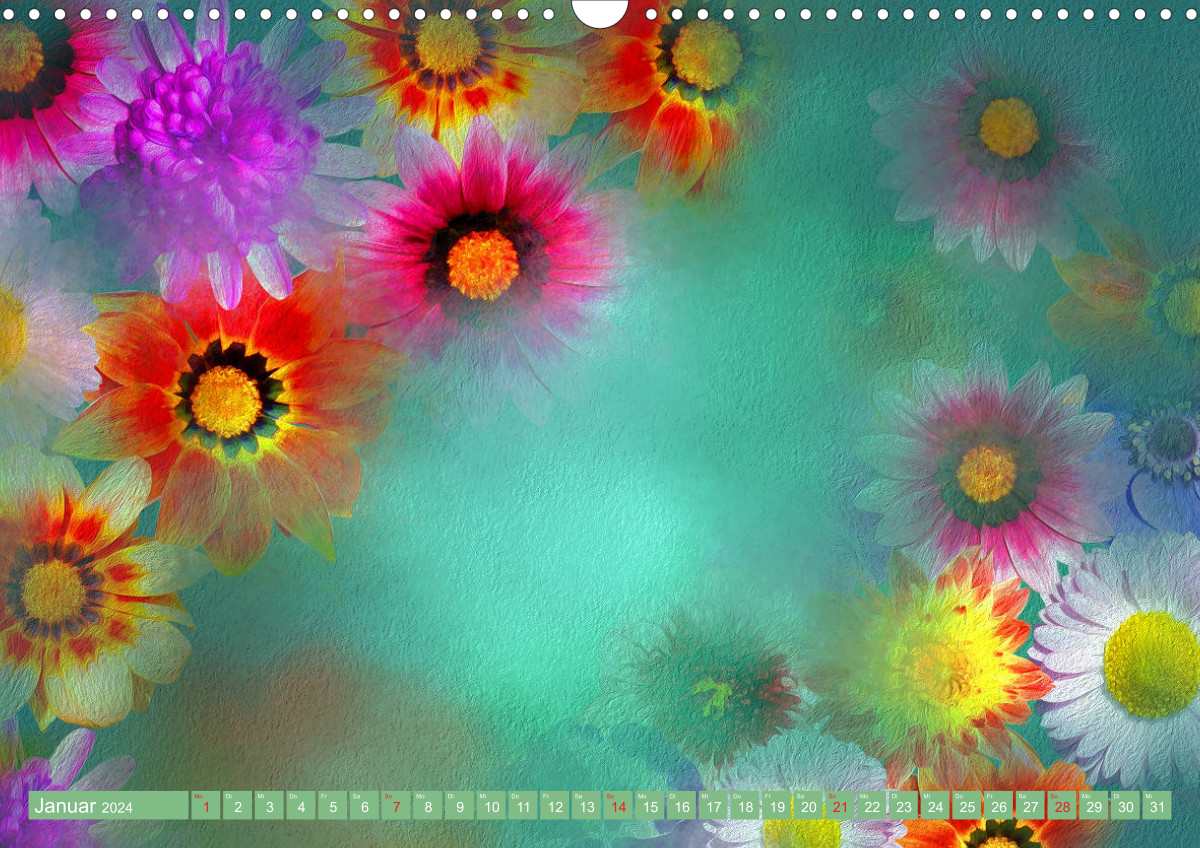The height and width of the screenshot is (848, 1200).
Task: Select Saturday the 6th date cell
Action: (x=364, y=805)
